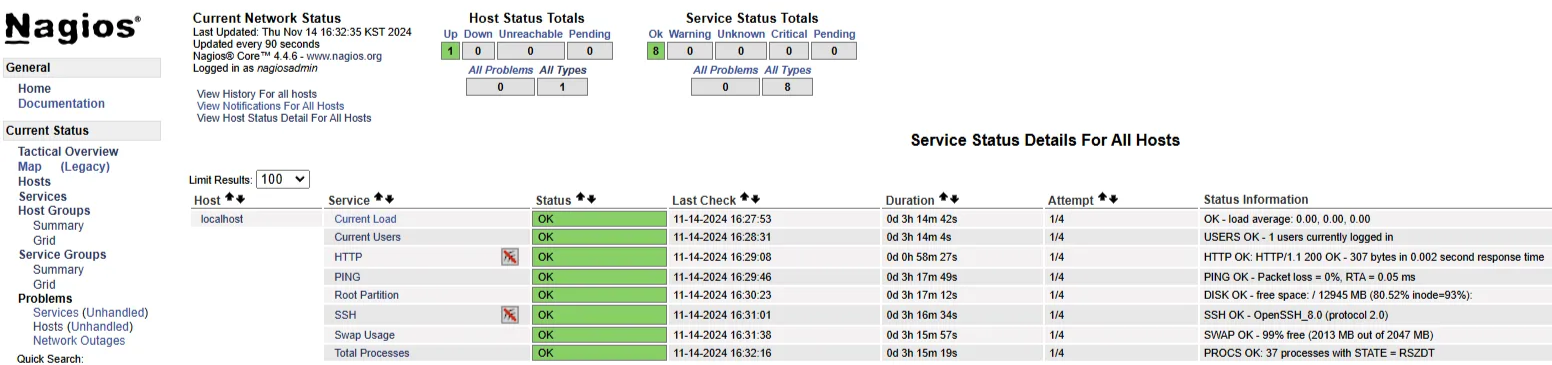Visit the www.nagios.org link

[x=344, y=57]
